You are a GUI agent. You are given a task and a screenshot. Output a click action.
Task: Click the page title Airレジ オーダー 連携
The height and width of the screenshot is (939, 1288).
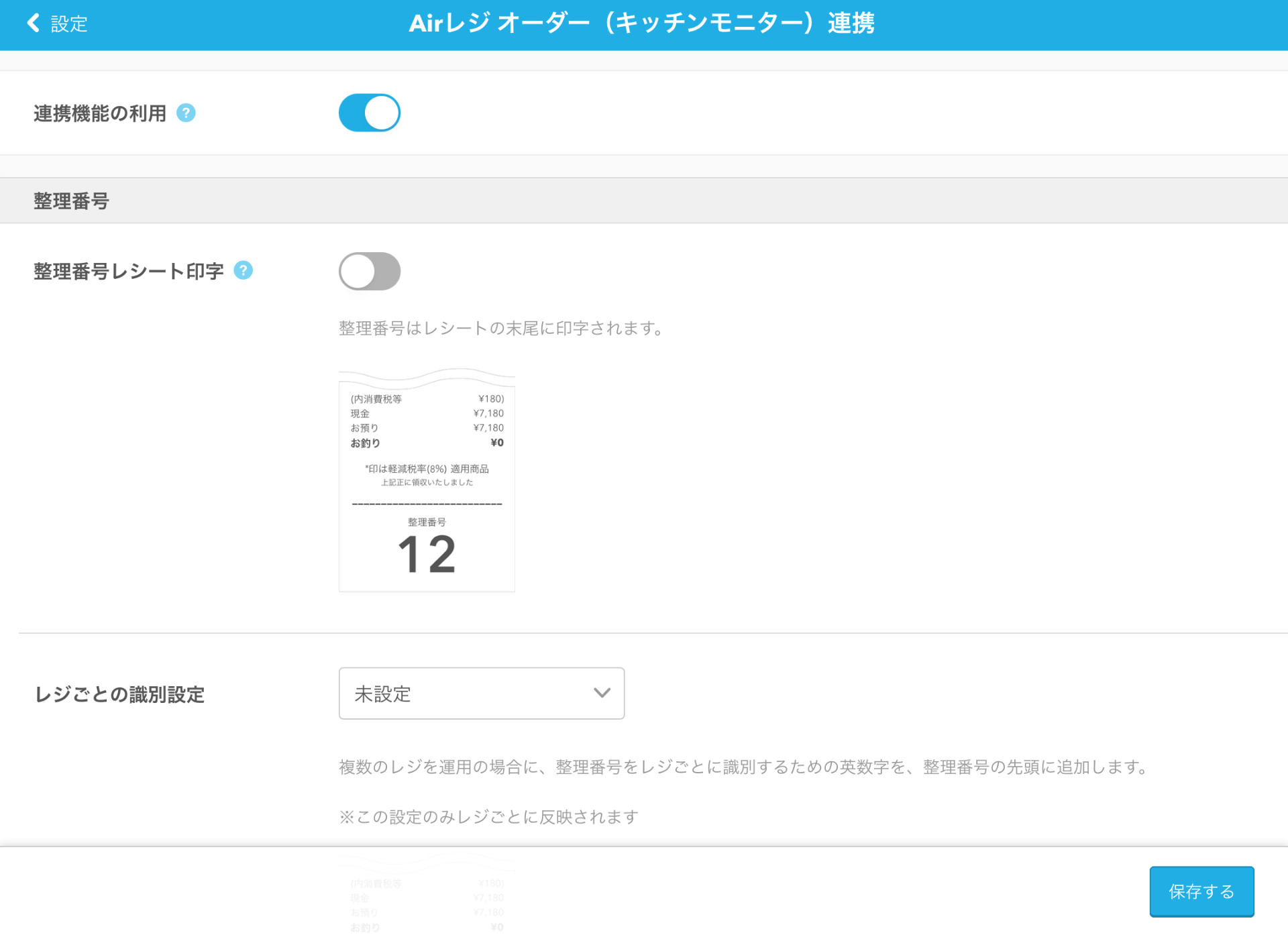(x=642, y=23)
